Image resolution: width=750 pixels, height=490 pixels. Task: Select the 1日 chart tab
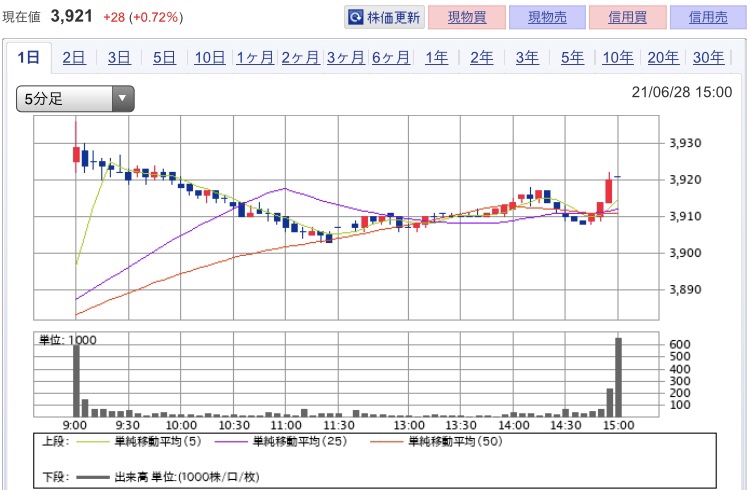[28, 58]
